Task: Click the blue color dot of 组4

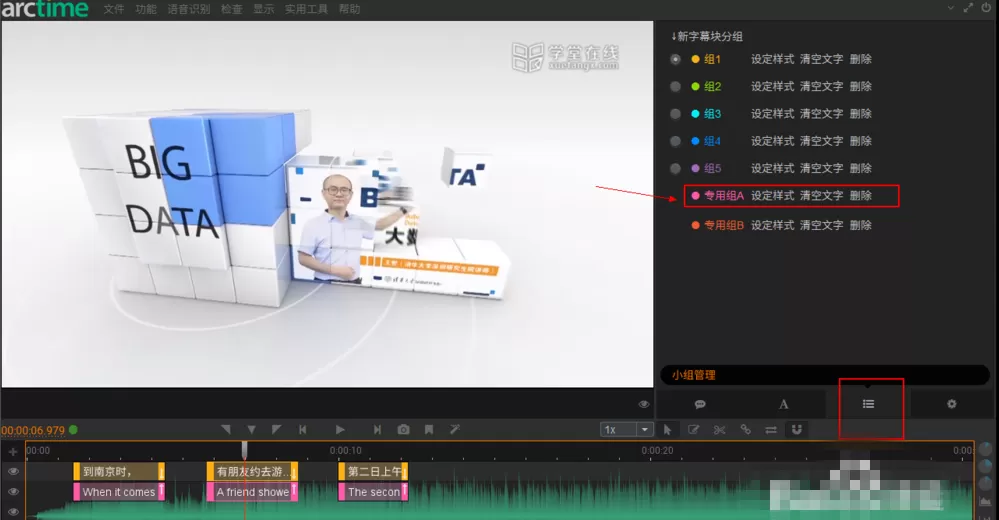Action: point(695,141)
